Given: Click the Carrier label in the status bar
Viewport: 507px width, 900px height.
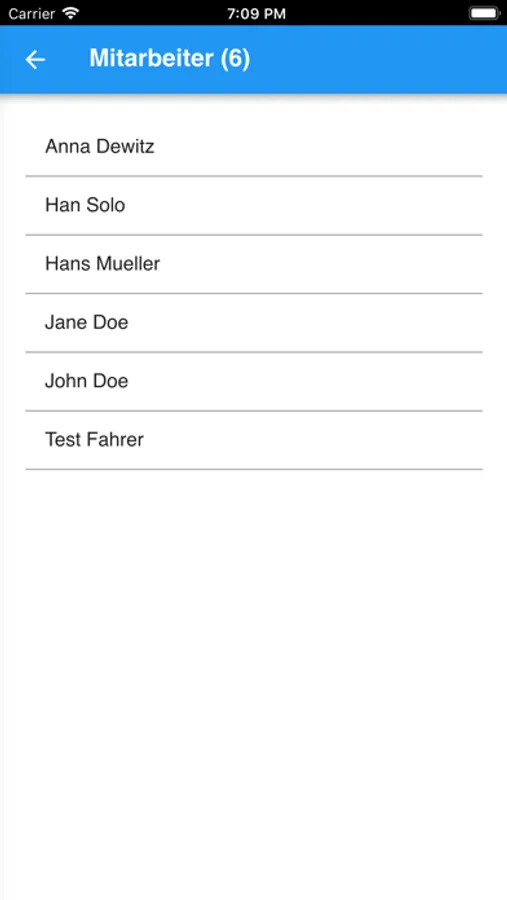Looking at the screenshot, I should [32, 13].
